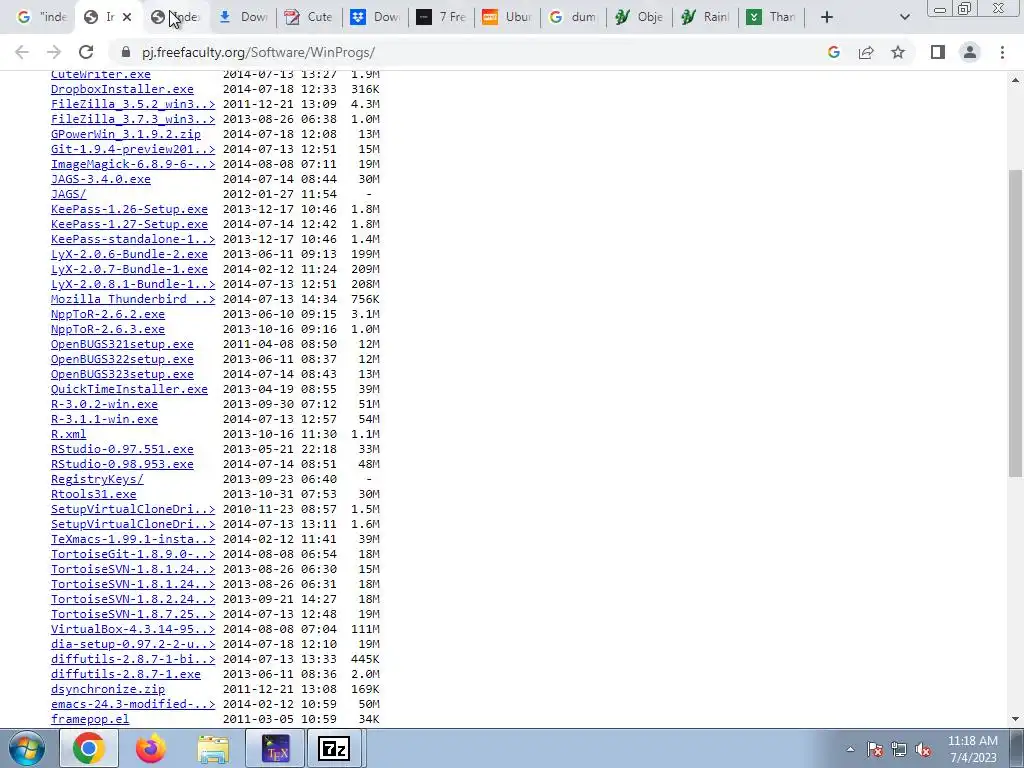Click the Google icon in the address bar

834,52
